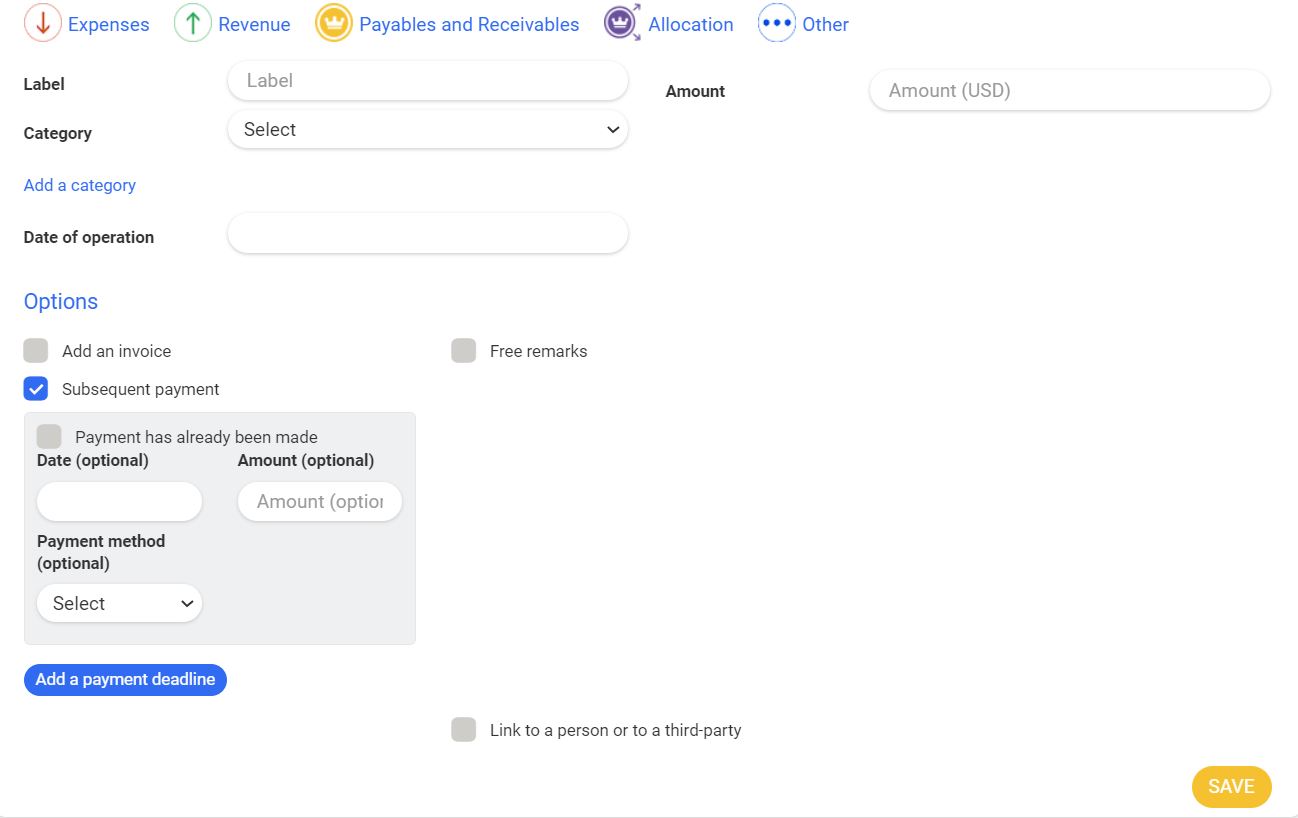Switch to the Revenue tab label
This screenshot has height=818, width=1298.
(x=254, y=25)
